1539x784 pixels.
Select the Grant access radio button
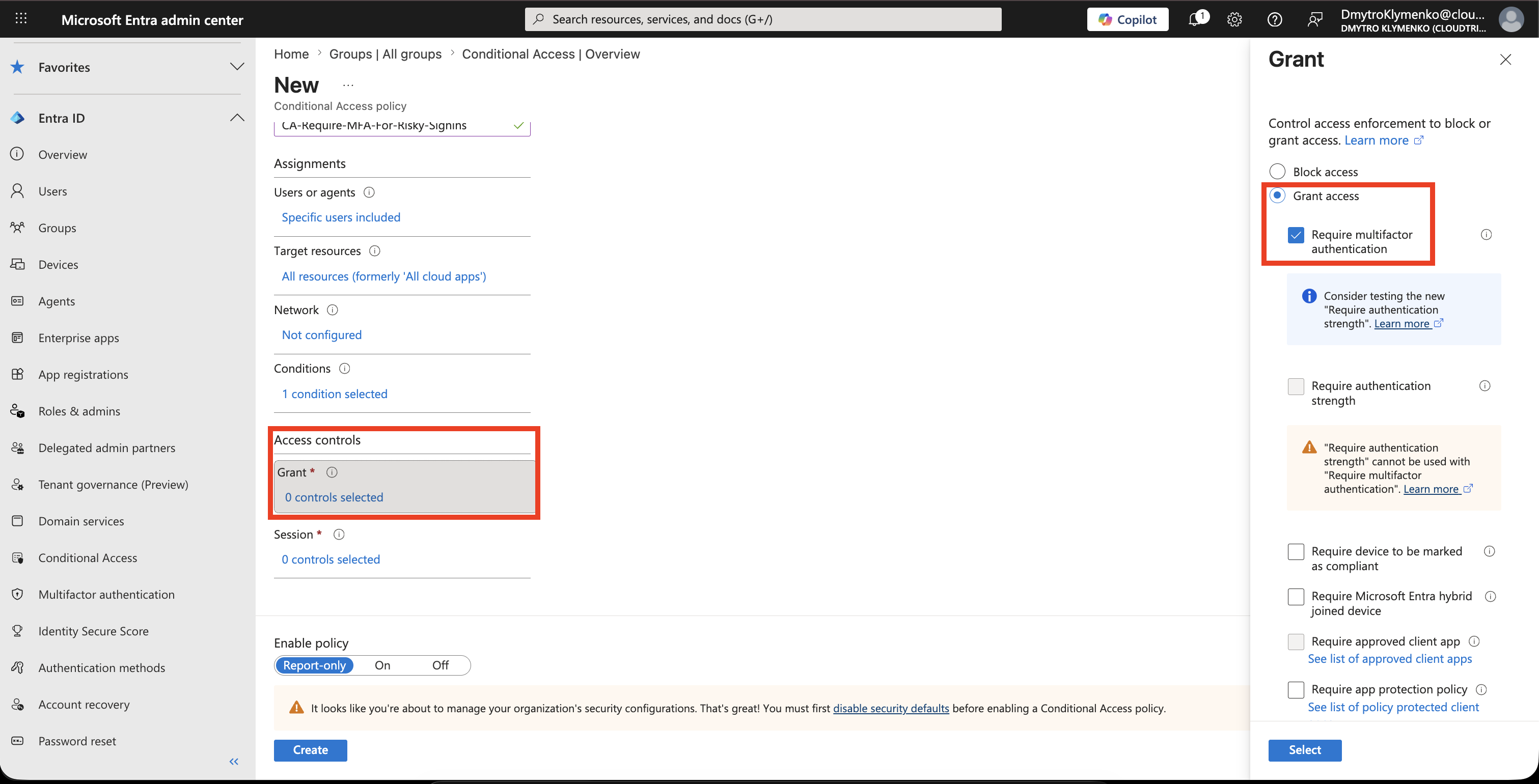click(1277, 195)
